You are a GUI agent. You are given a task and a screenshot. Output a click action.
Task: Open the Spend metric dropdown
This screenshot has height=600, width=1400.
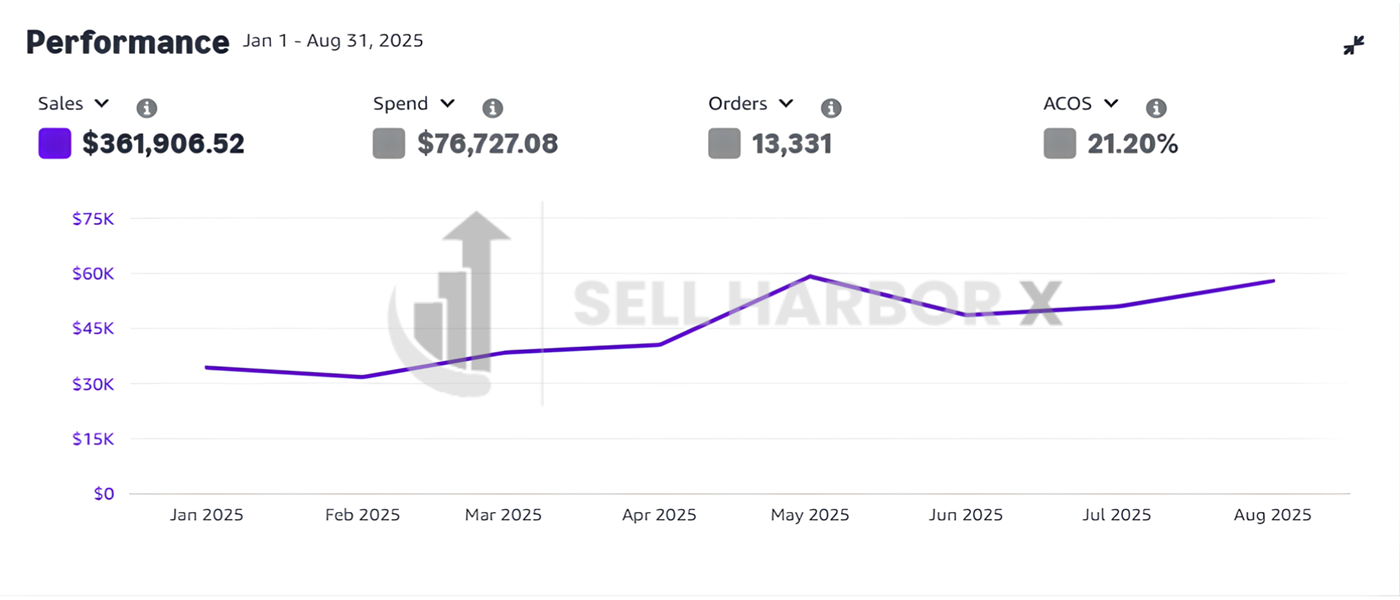click(447, 104)
